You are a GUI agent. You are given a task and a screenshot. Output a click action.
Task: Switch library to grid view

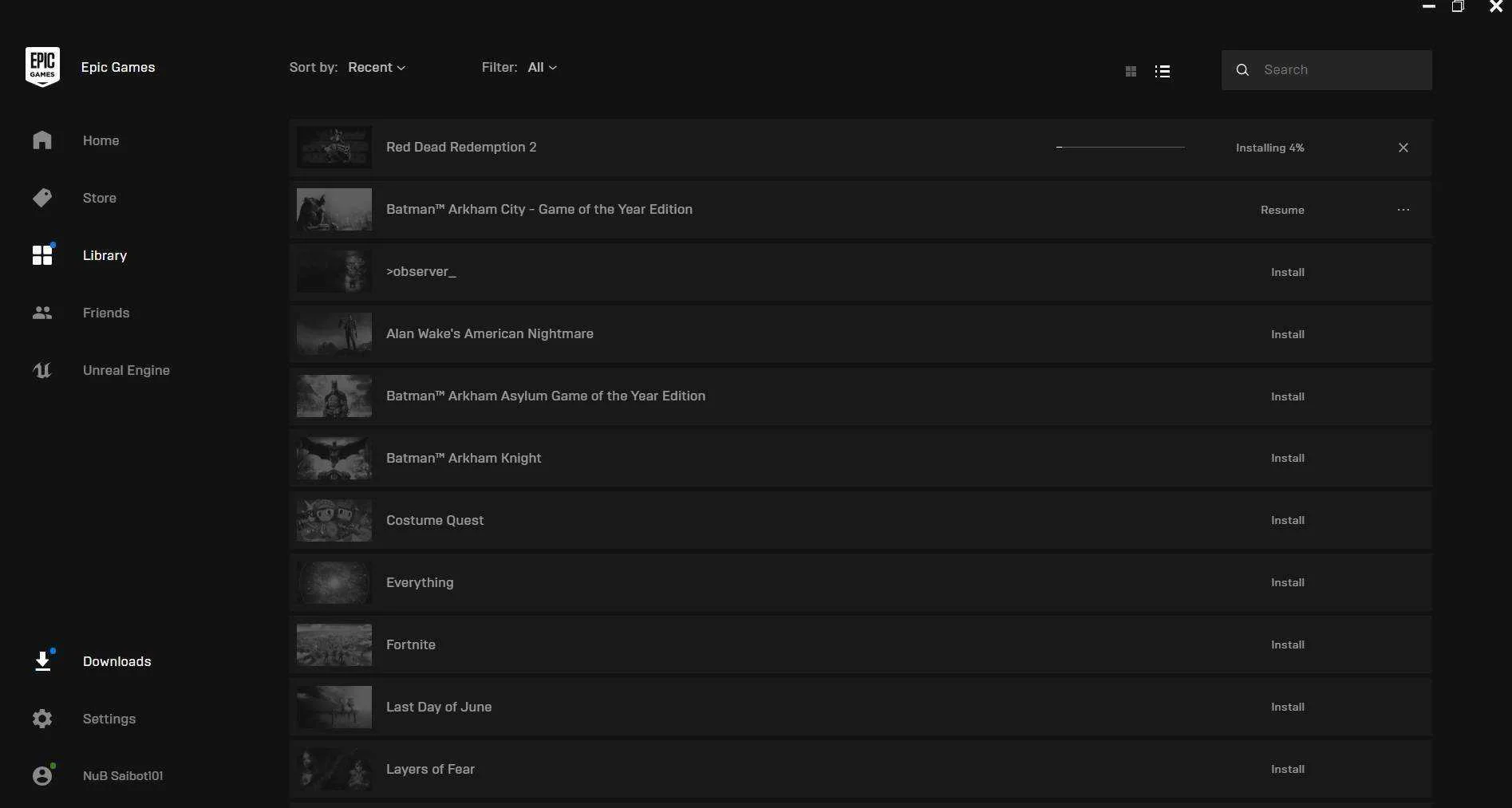click(1131, 71)
